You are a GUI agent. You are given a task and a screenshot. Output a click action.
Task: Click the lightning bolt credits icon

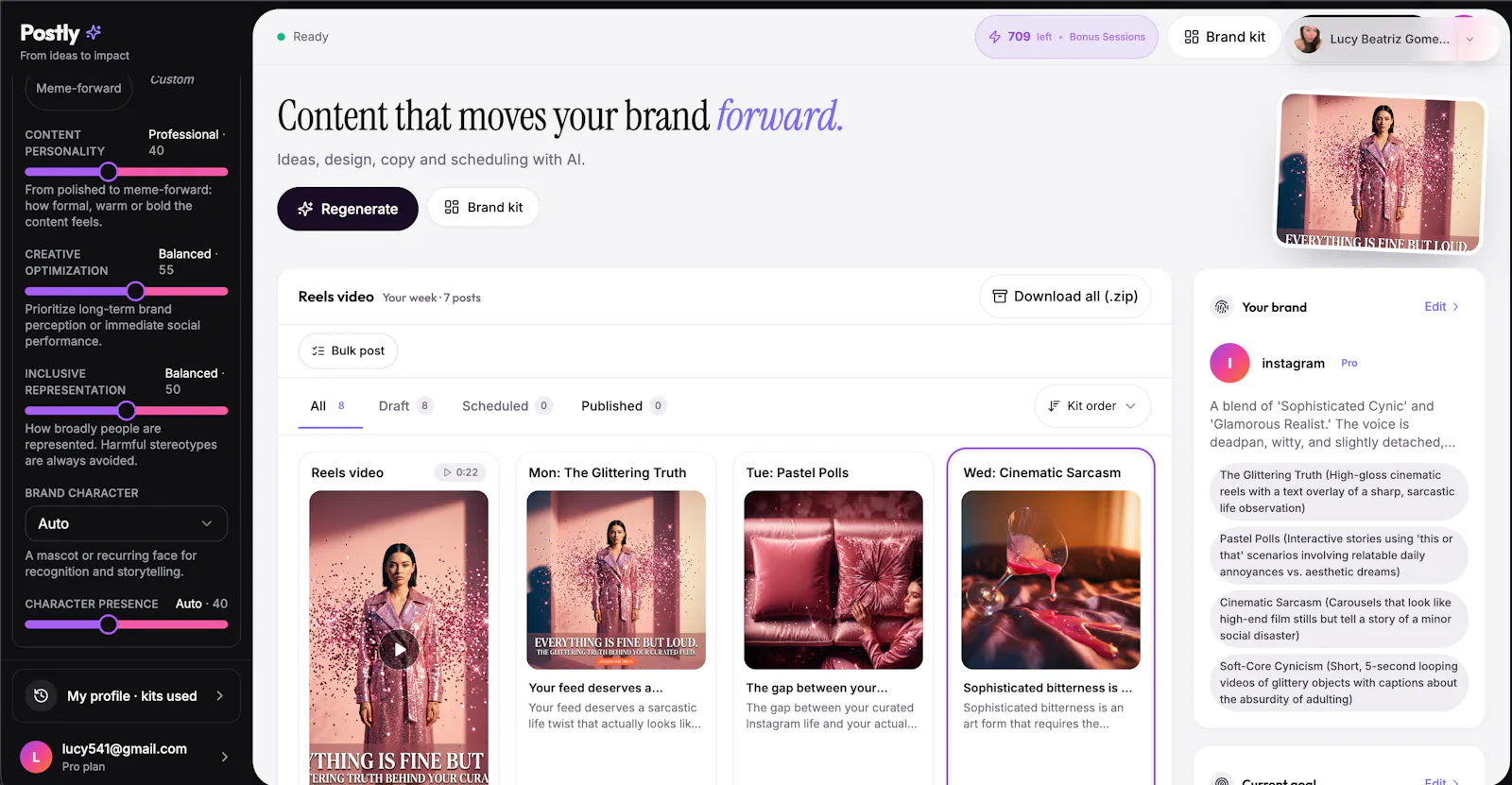pos(995,37)
